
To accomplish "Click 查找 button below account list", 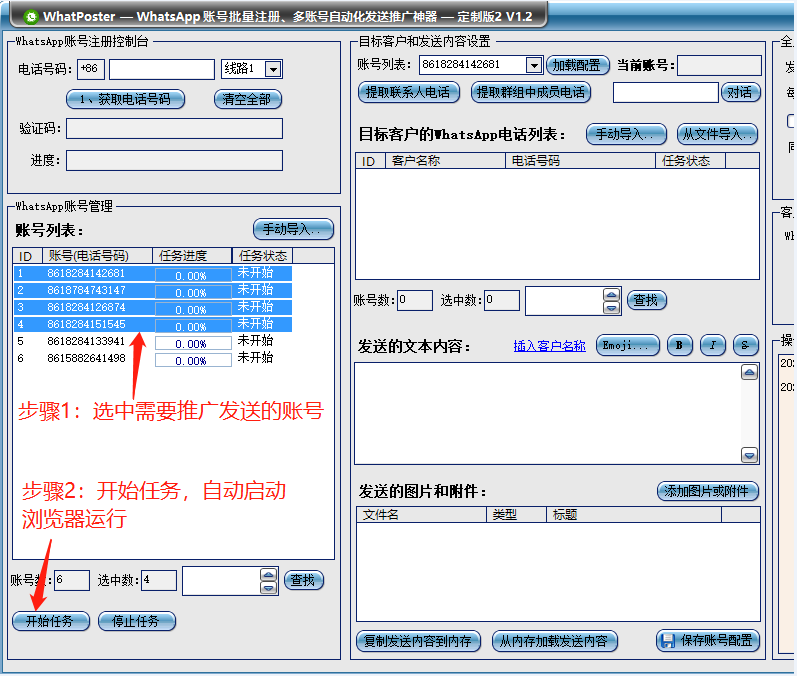I will 303,580.
